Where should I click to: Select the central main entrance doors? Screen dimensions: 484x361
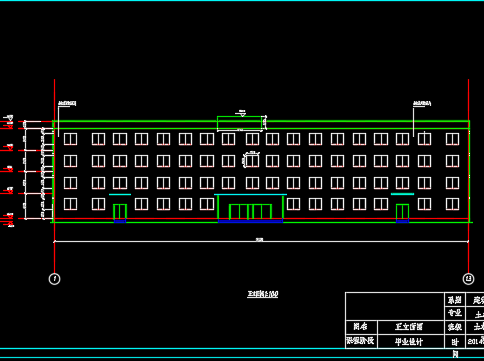(250, 212)
